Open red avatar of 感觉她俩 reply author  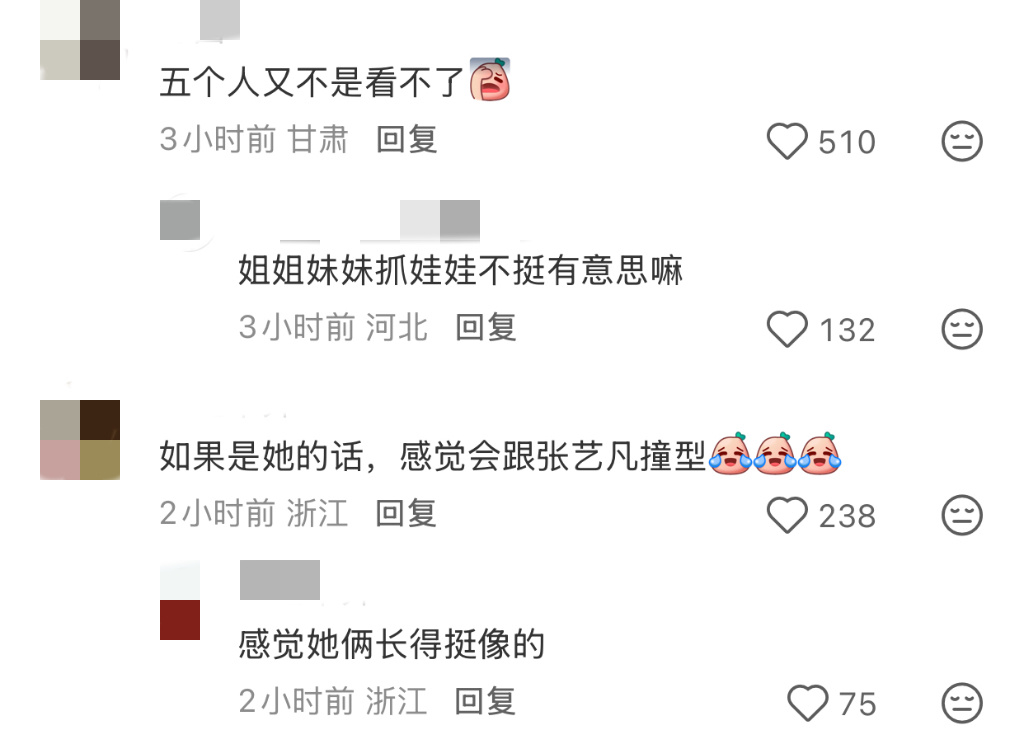pos(180,600)
